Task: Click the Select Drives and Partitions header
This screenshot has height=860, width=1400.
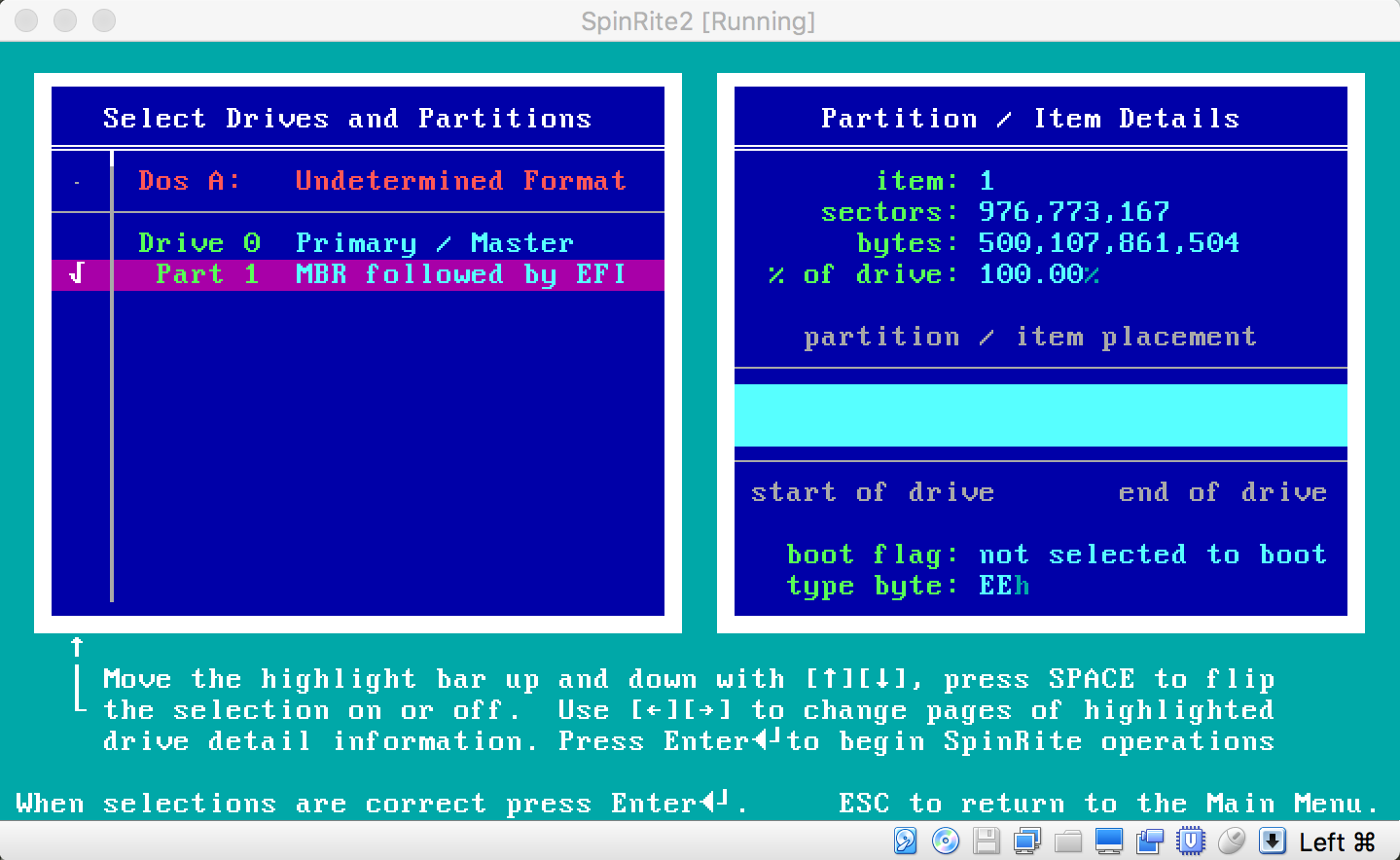Action: pos(347,119)
